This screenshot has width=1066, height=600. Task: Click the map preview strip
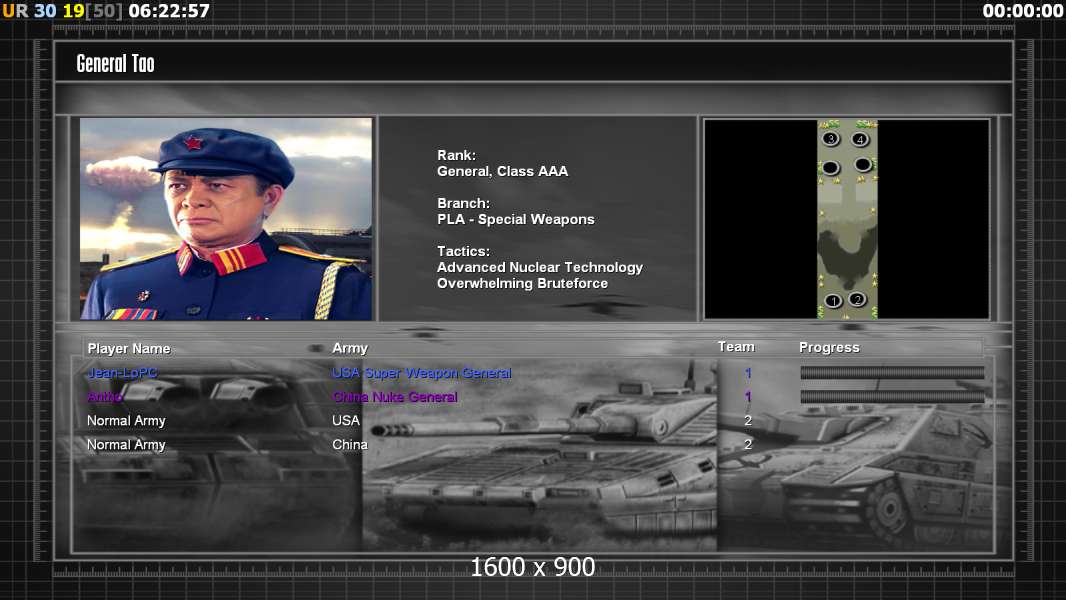[x=847, y=219]
